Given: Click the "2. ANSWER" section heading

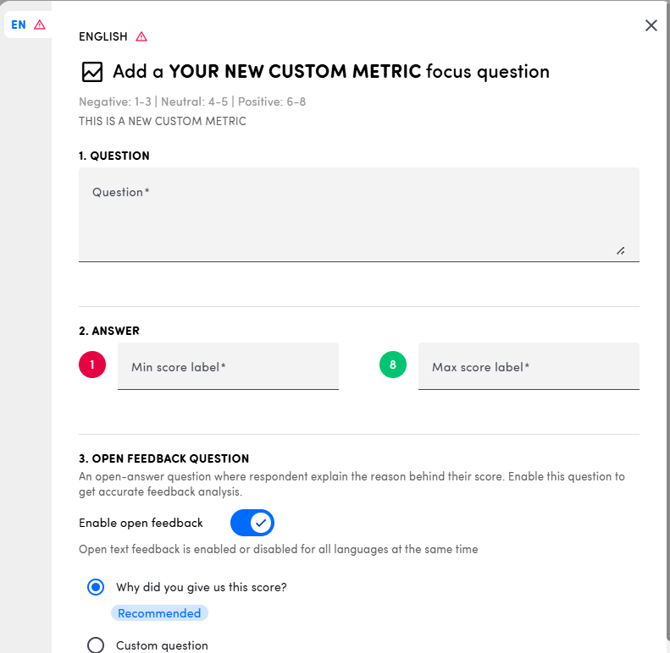Looking at the screenshot, I should [x=109, y=331].
